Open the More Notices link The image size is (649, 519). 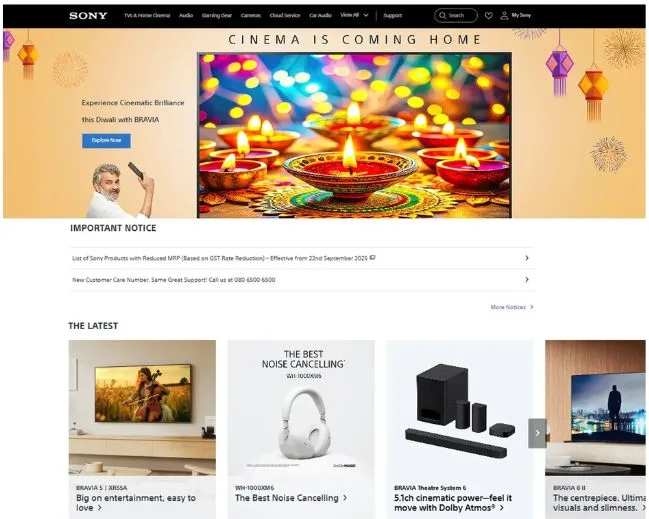click(x=508, y=307)
